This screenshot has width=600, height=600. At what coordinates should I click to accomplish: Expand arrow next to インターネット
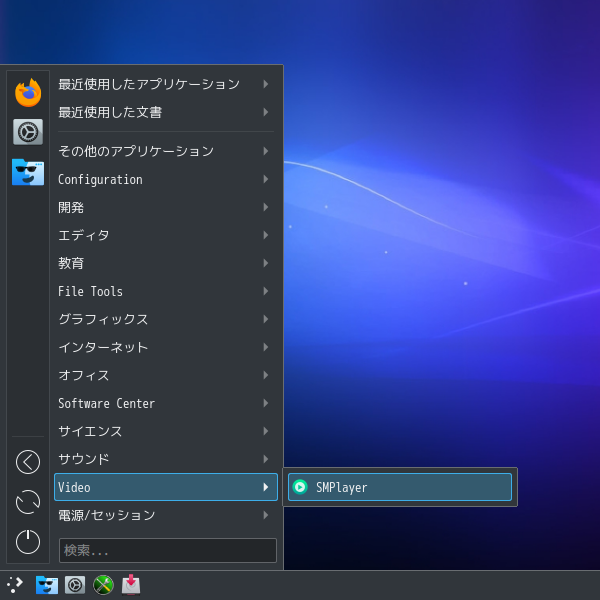point(266,347)
